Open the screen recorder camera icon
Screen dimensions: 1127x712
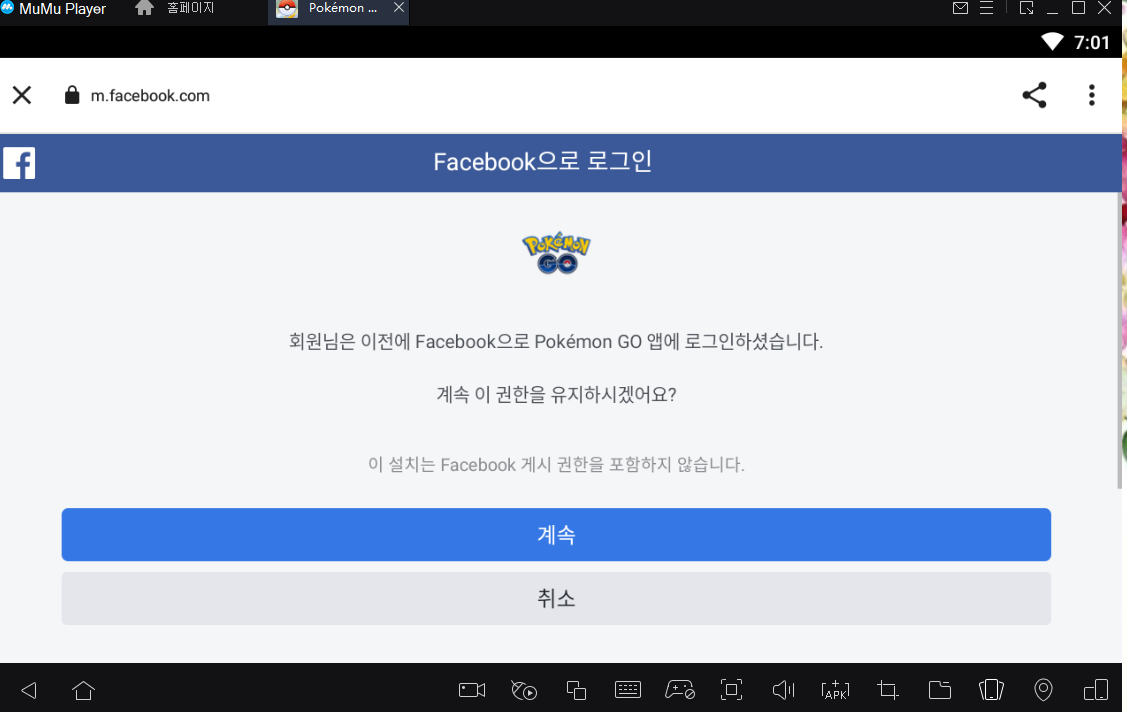point(472,690)
